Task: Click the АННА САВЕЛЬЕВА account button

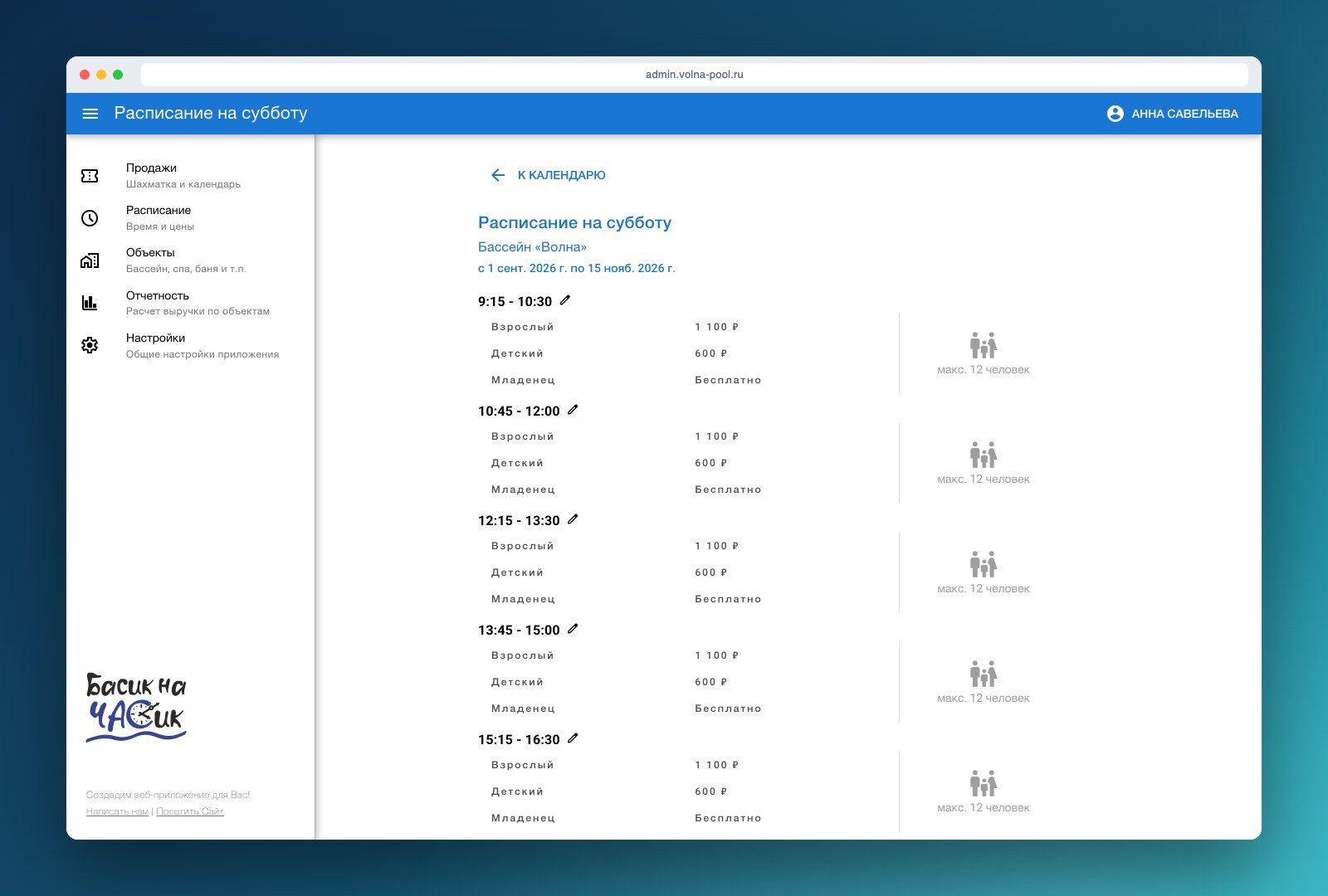Action: 1173,114
